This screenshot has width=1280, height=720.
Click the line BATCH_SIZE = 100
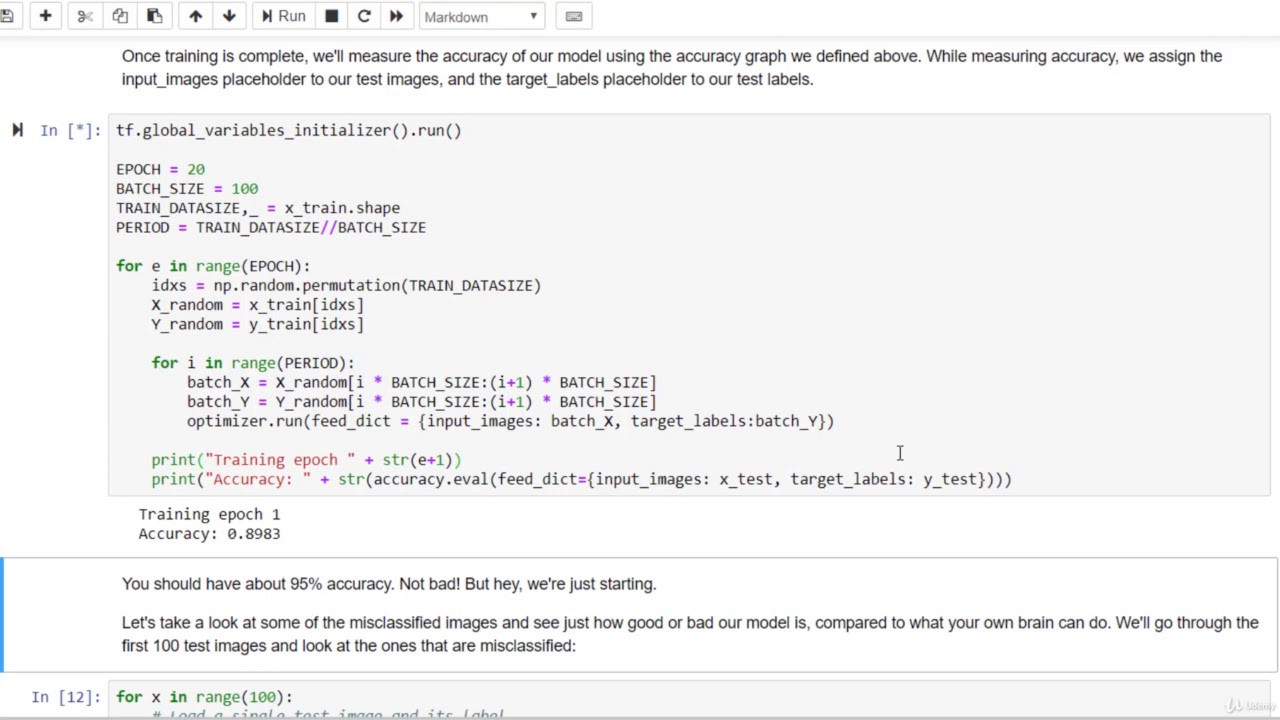[x=187, y=188]
